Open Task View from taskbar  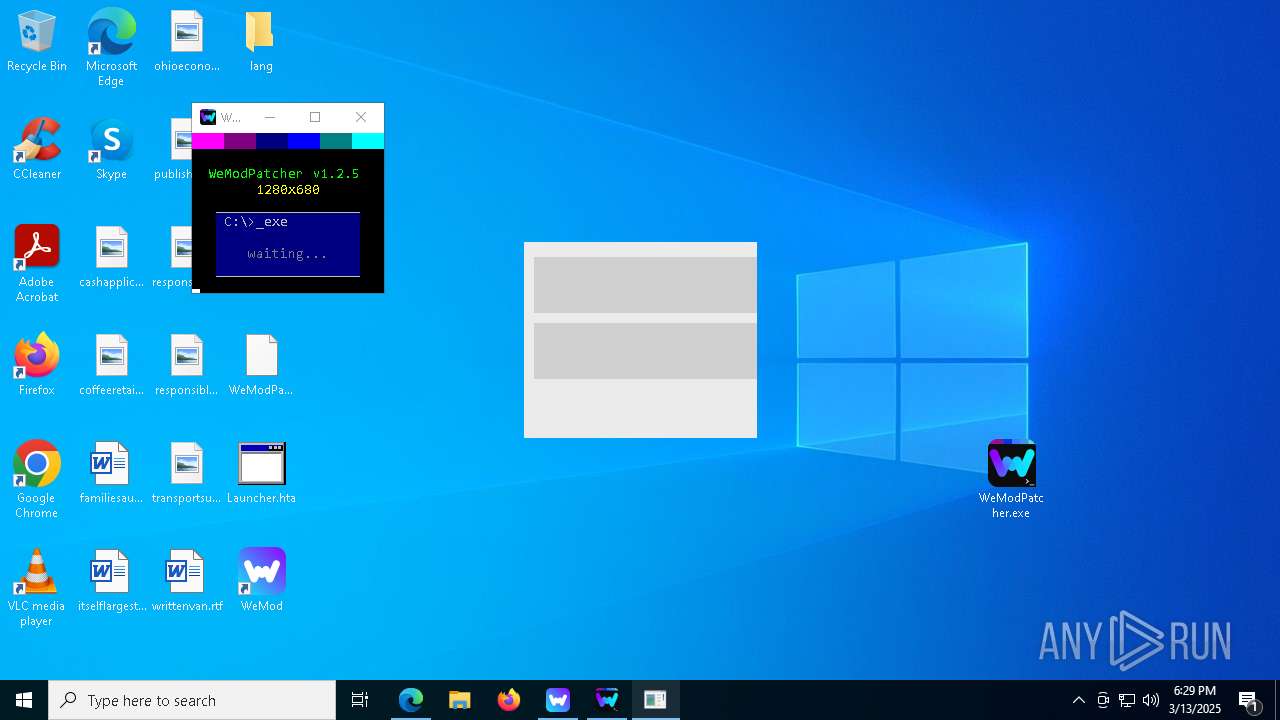click(x=360, y=700)
